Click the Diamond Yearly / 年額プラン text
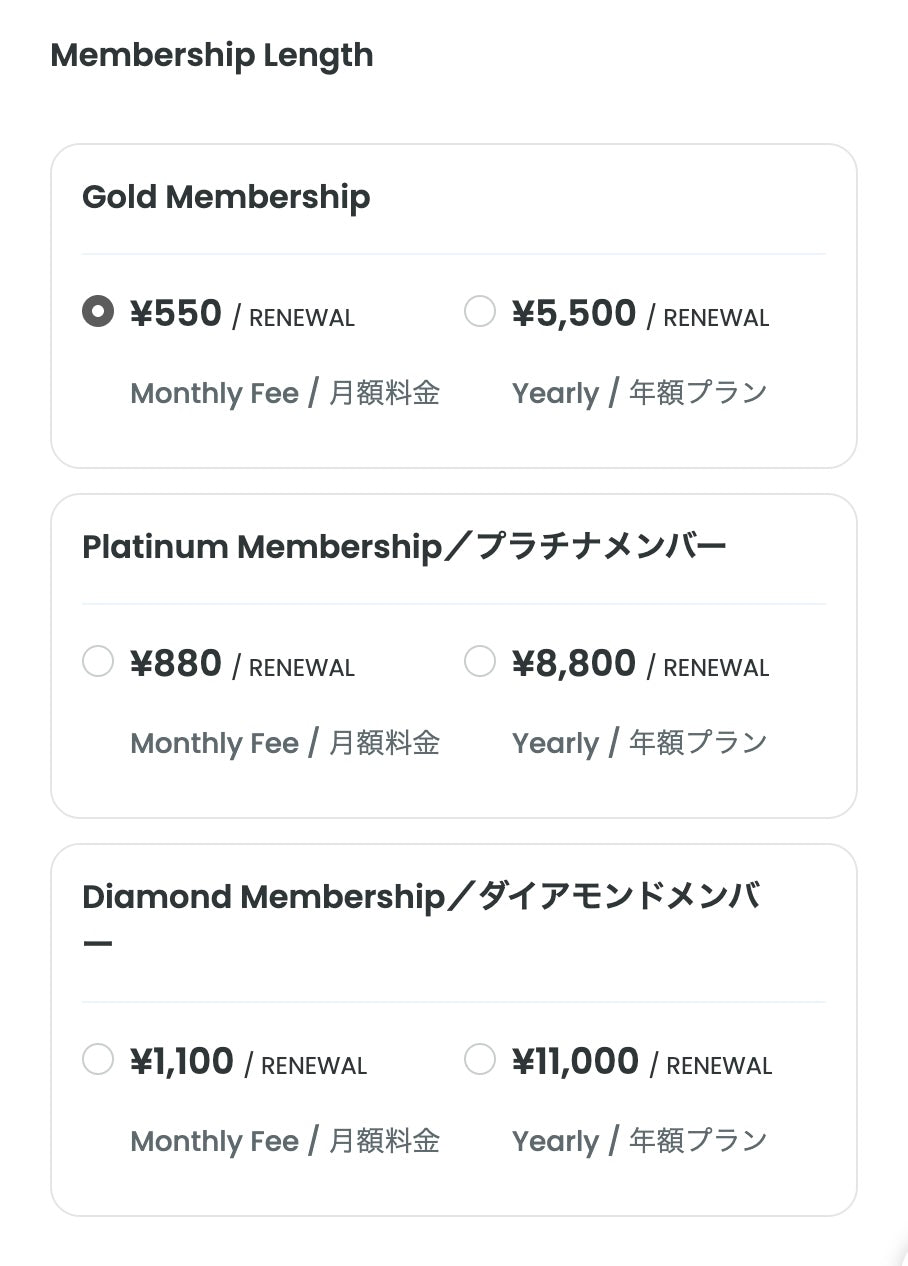The width and height of the screenshot is (908, 1266). pos(639,1141)
